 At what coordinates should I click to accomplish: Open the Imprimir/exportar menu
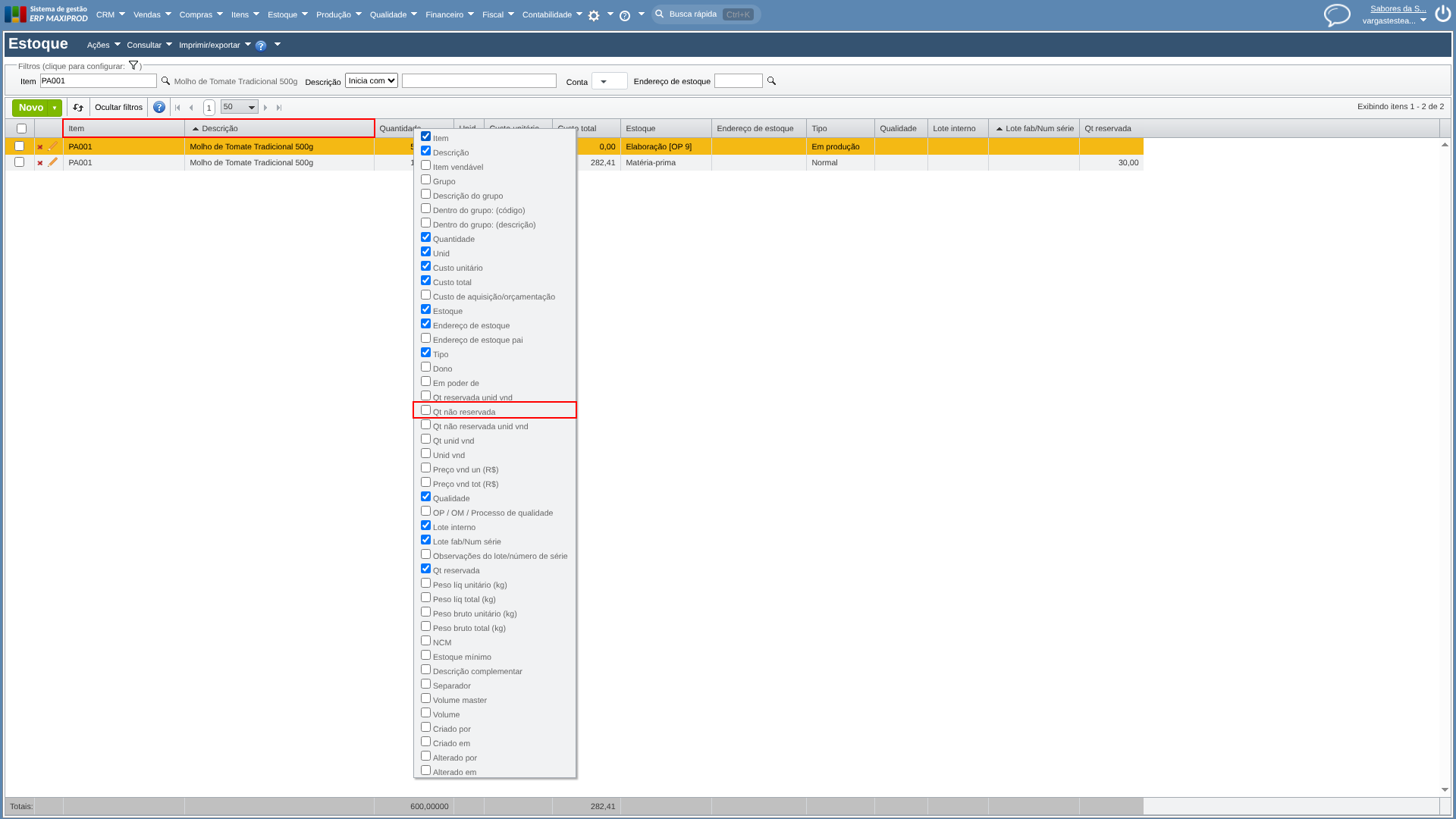click(x=215, y=45)
